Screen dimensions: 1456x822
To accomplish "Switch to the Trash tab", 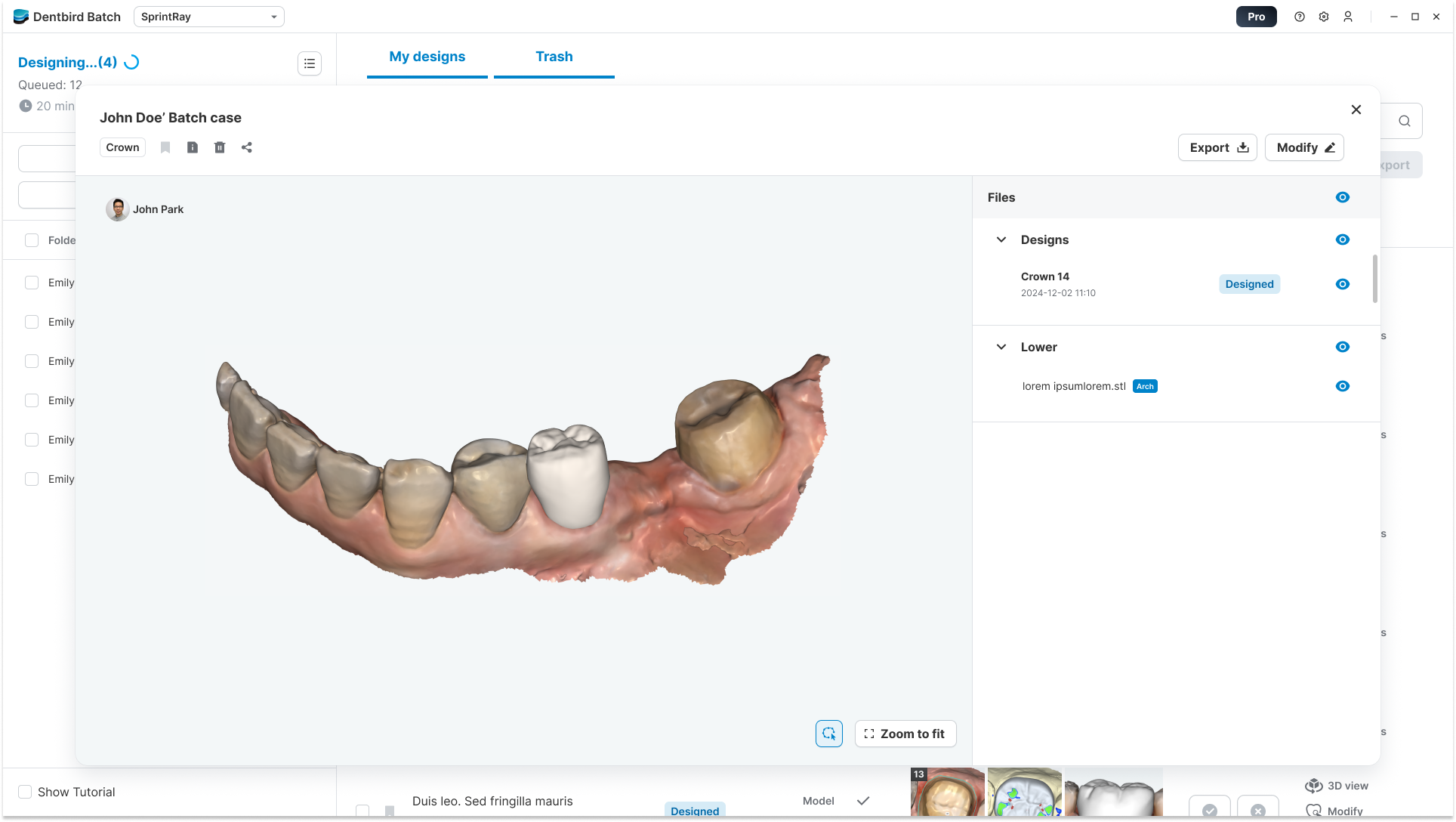I will click(x=554, y=57).
